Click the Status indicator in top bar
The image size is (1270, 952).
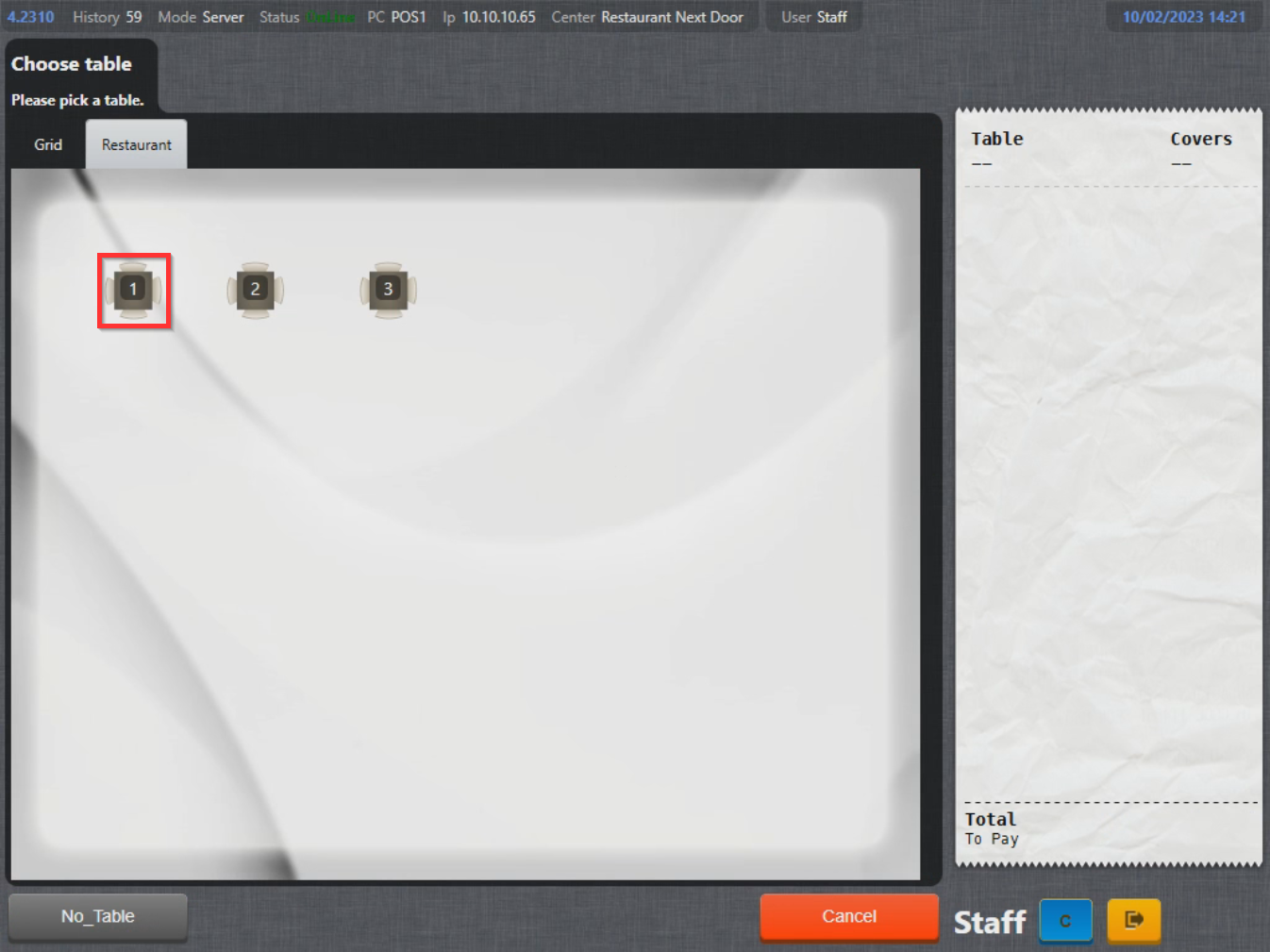point(308,17)
